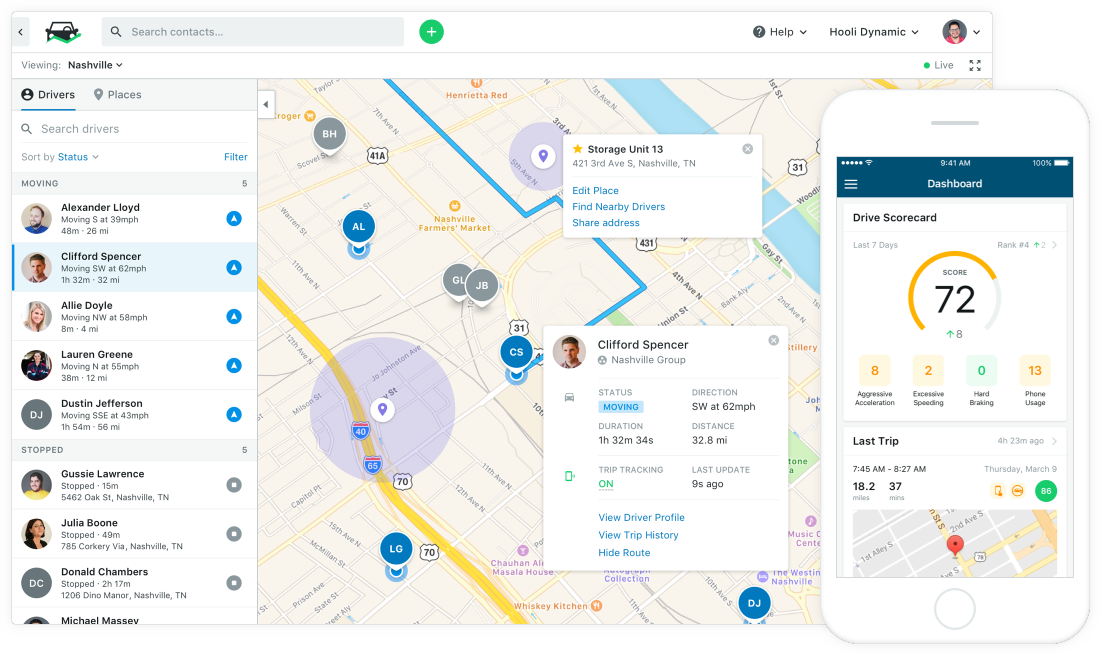Click the View Trip History link
The image size is (1100, 654).
(x=638, y=535)
